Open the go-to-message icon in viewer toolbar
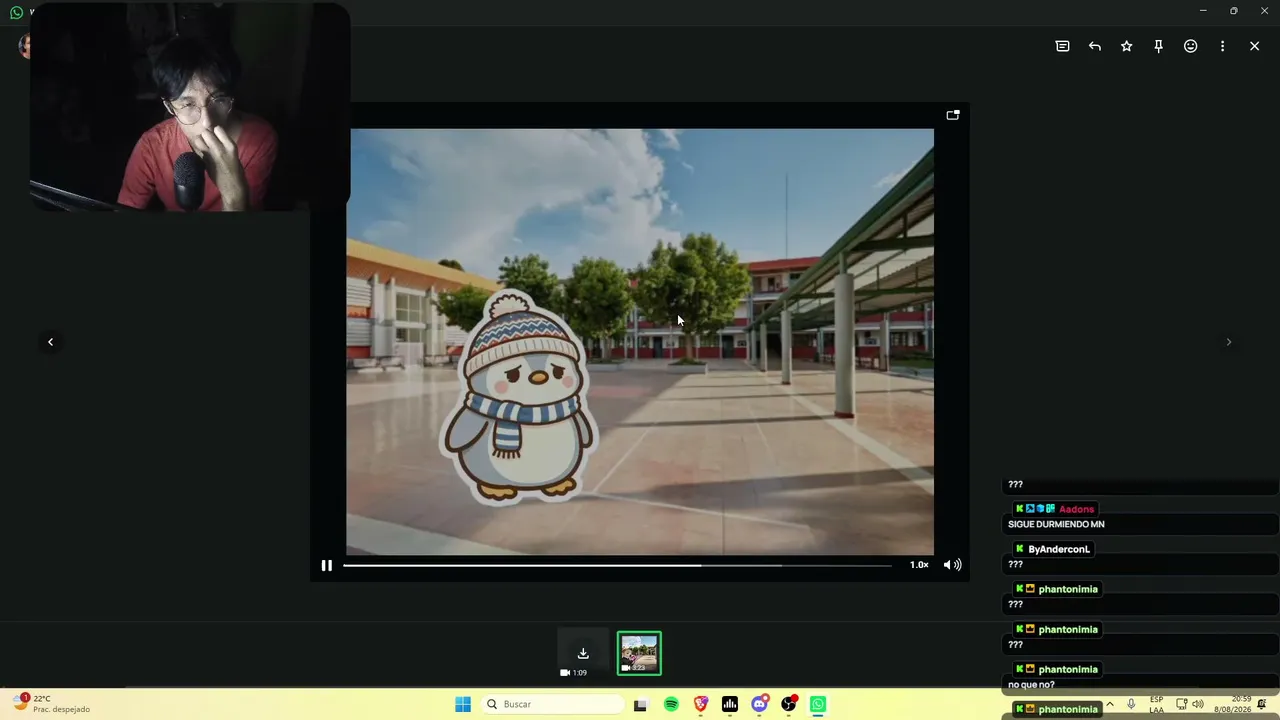This screenshot has height=720, width=1280. point(1062,46)
